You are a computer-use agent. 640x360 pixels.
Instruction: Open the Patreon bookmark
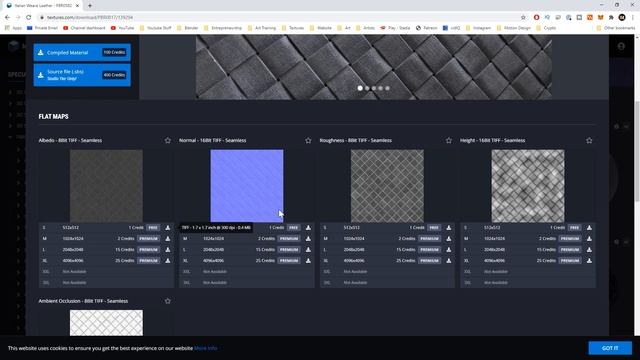click(x=426, y=28)
